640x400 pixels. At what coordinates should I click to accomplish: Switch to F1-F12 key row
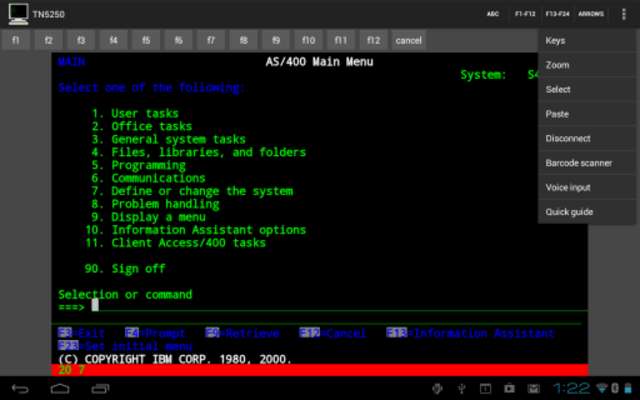[x=525, y=14]
